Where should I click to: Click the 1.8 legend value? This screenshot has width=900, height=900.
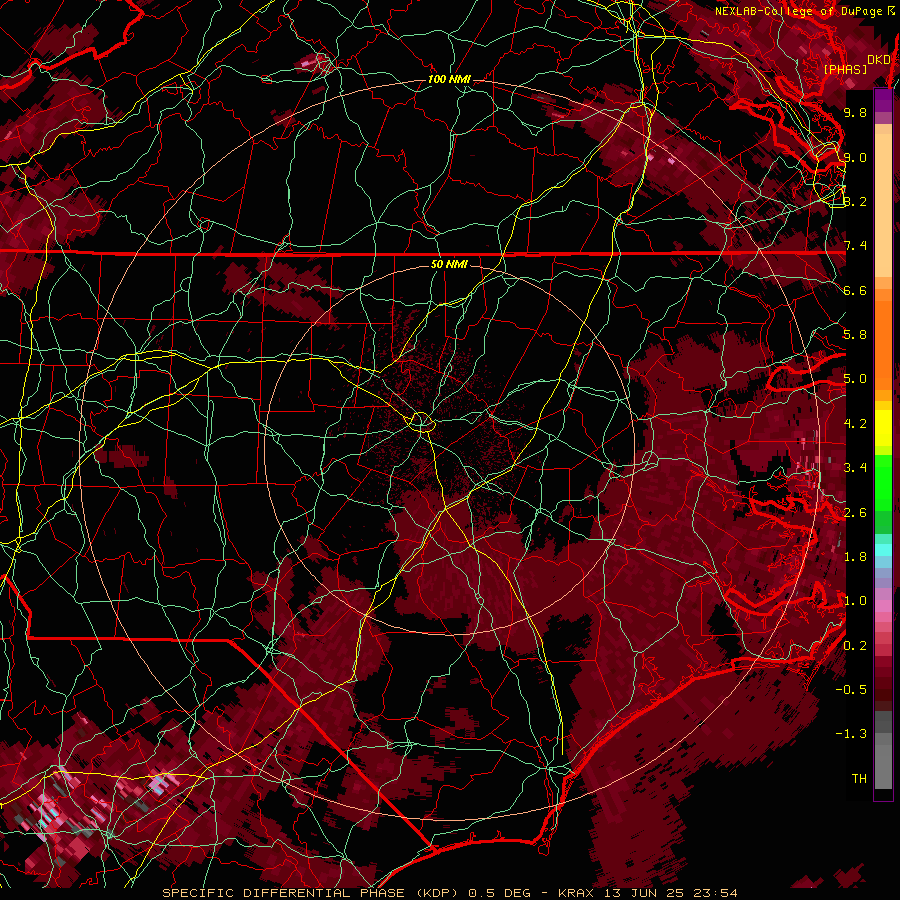coord(855,557)
